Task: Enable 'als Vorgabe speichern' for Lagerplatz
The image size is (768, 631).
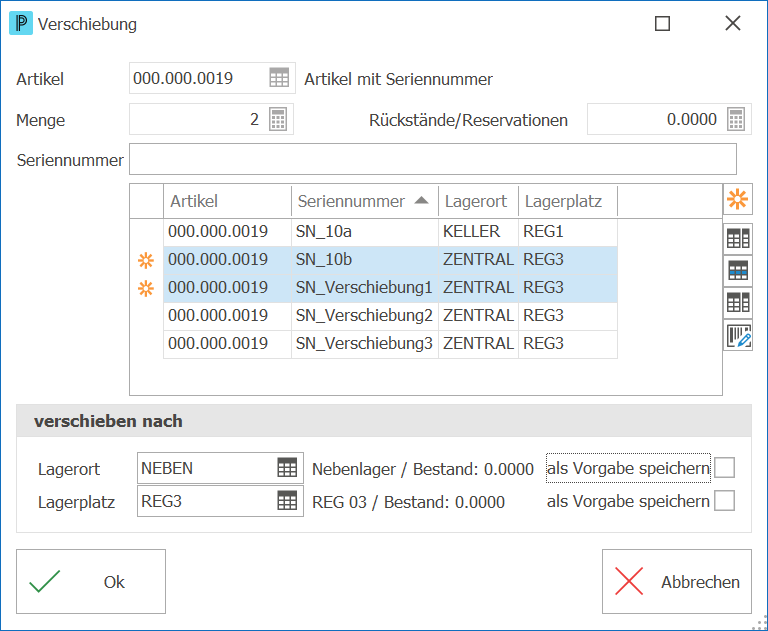Action: tap(724, 501)
